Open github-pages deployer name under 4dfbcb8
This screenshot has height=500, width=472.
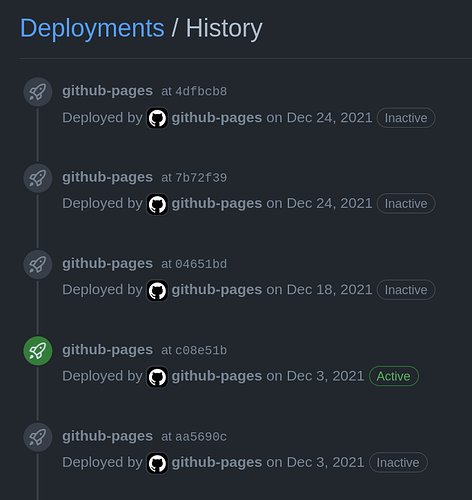pos(217,118)
